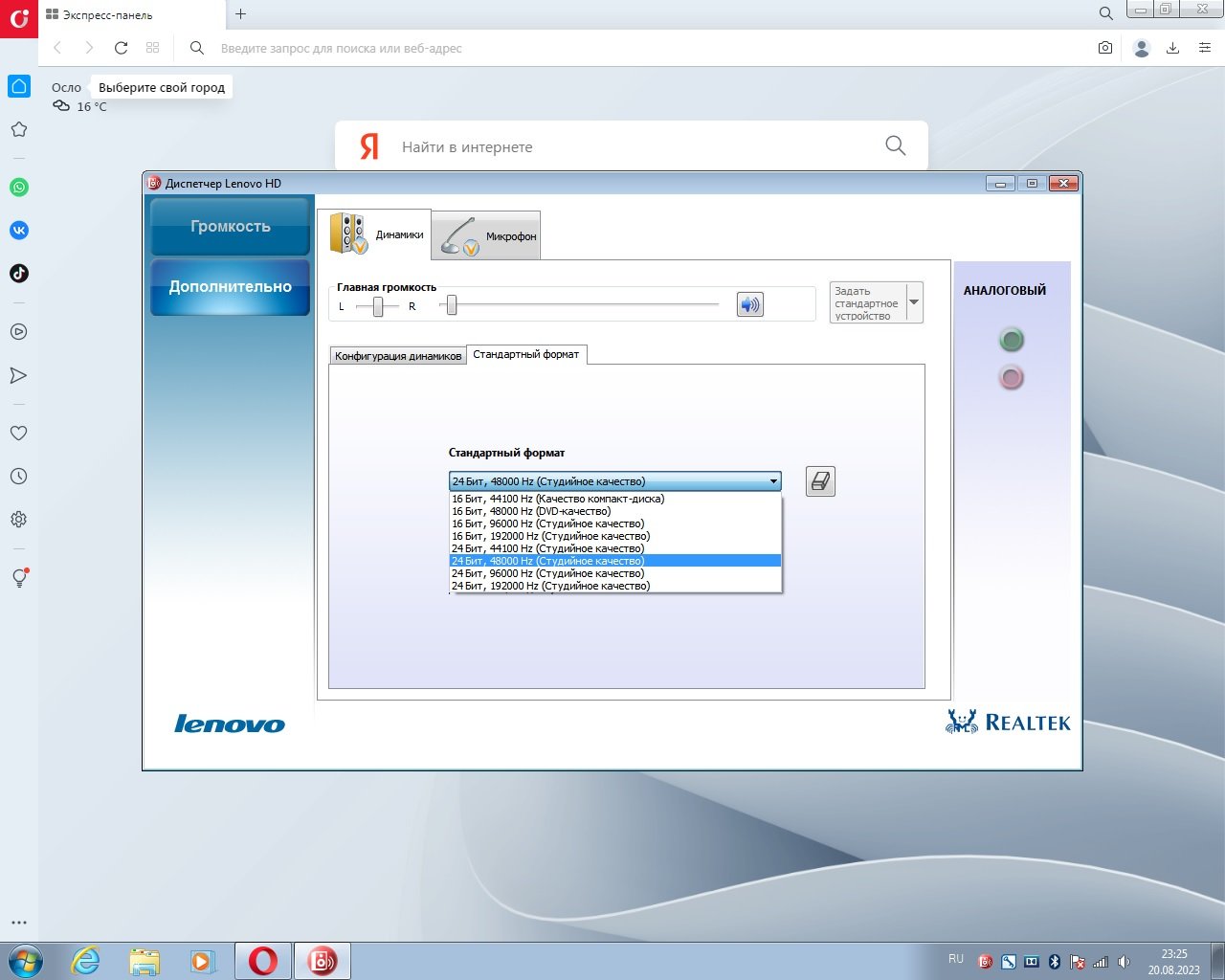The image size is (1225, 980).
Task: Open the Opera profile account icon
Action: [1141, 48]
